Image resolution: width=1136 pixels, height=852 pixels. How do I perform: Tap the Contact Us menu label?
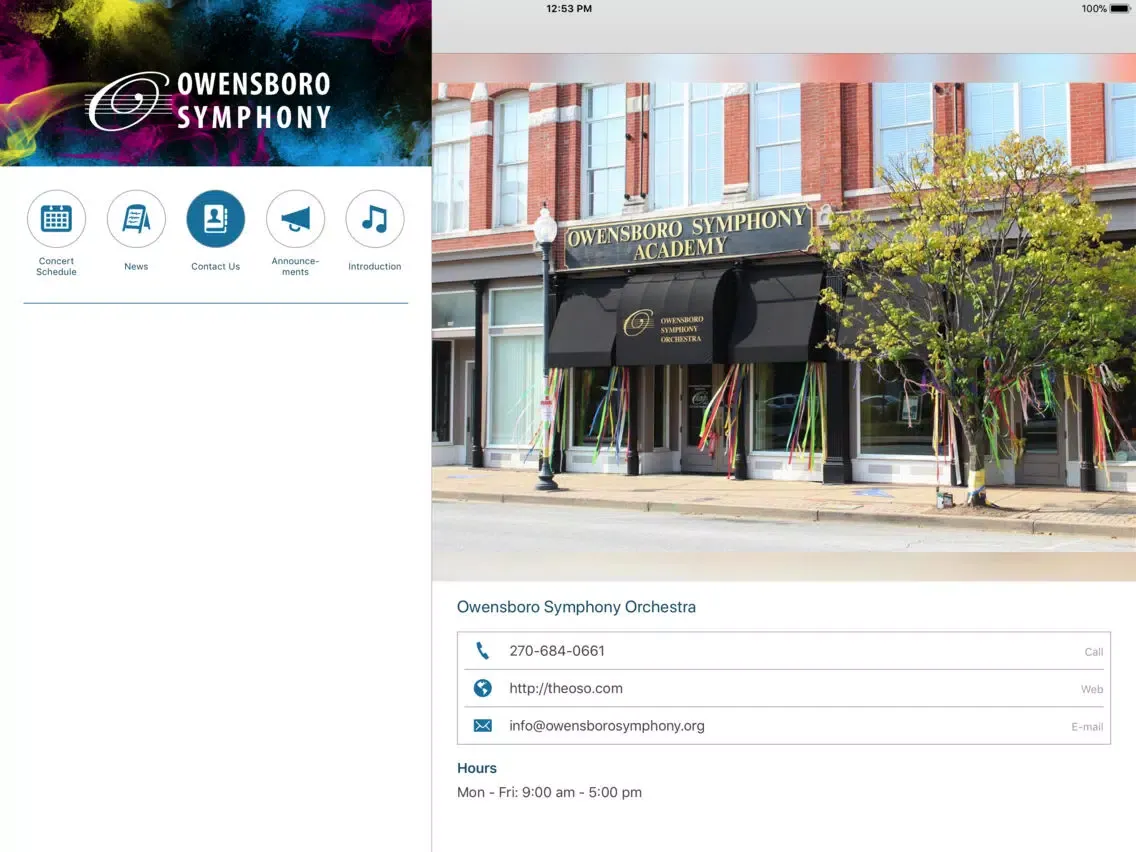coord(216,267)
